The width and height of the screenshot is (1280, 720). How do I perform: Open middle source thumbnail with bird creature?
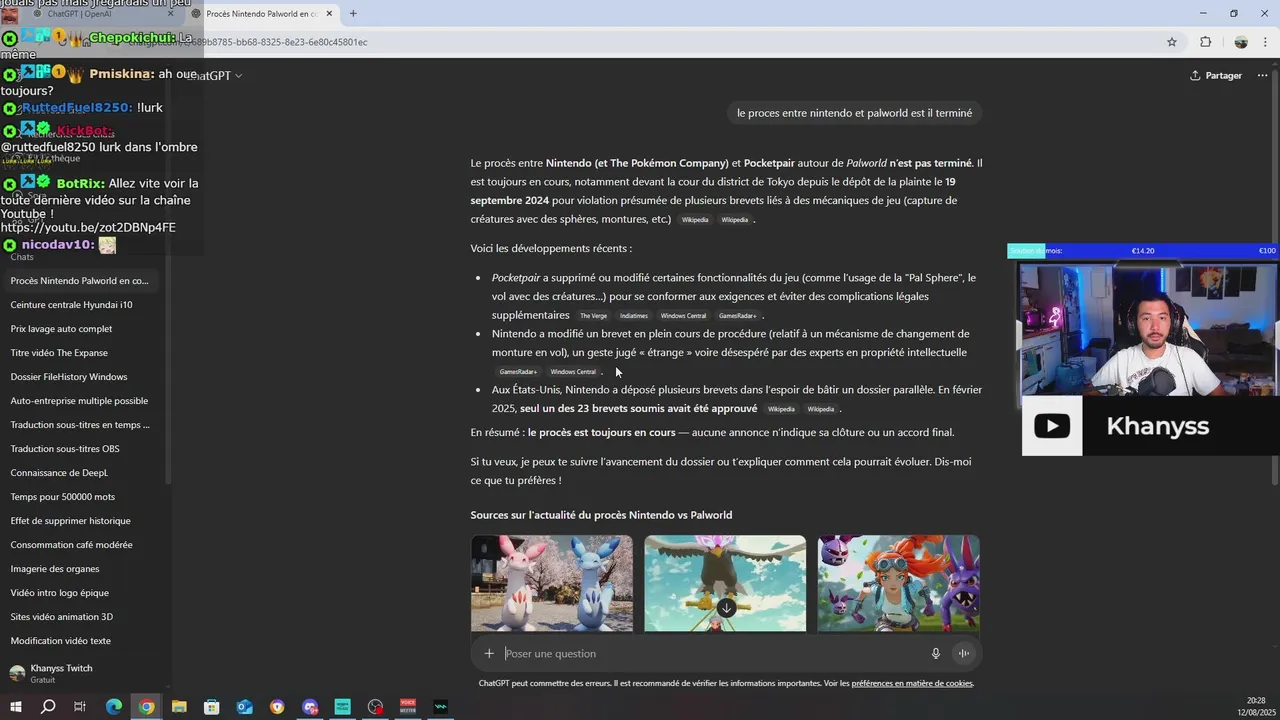(725, 583)
